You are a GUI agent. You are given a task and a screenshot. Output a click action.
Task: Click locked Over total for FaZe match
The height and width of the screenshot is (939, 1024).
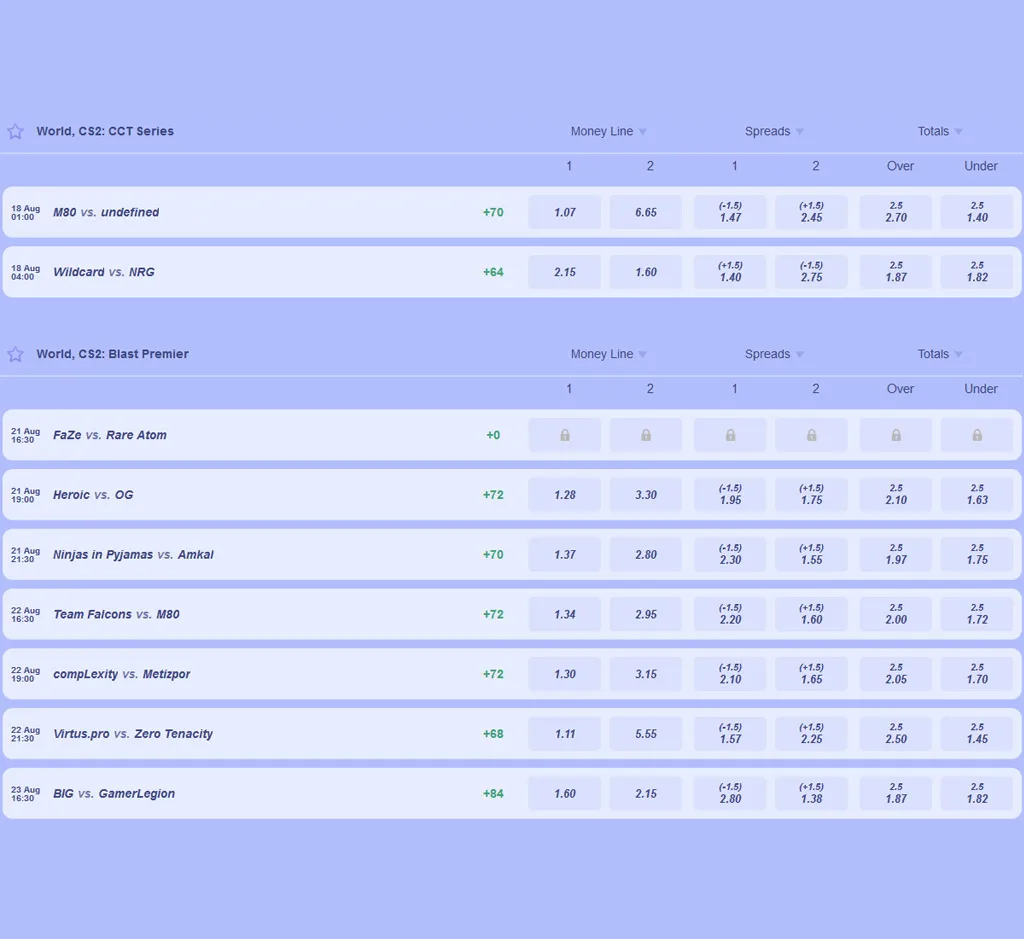click(896, 435)
